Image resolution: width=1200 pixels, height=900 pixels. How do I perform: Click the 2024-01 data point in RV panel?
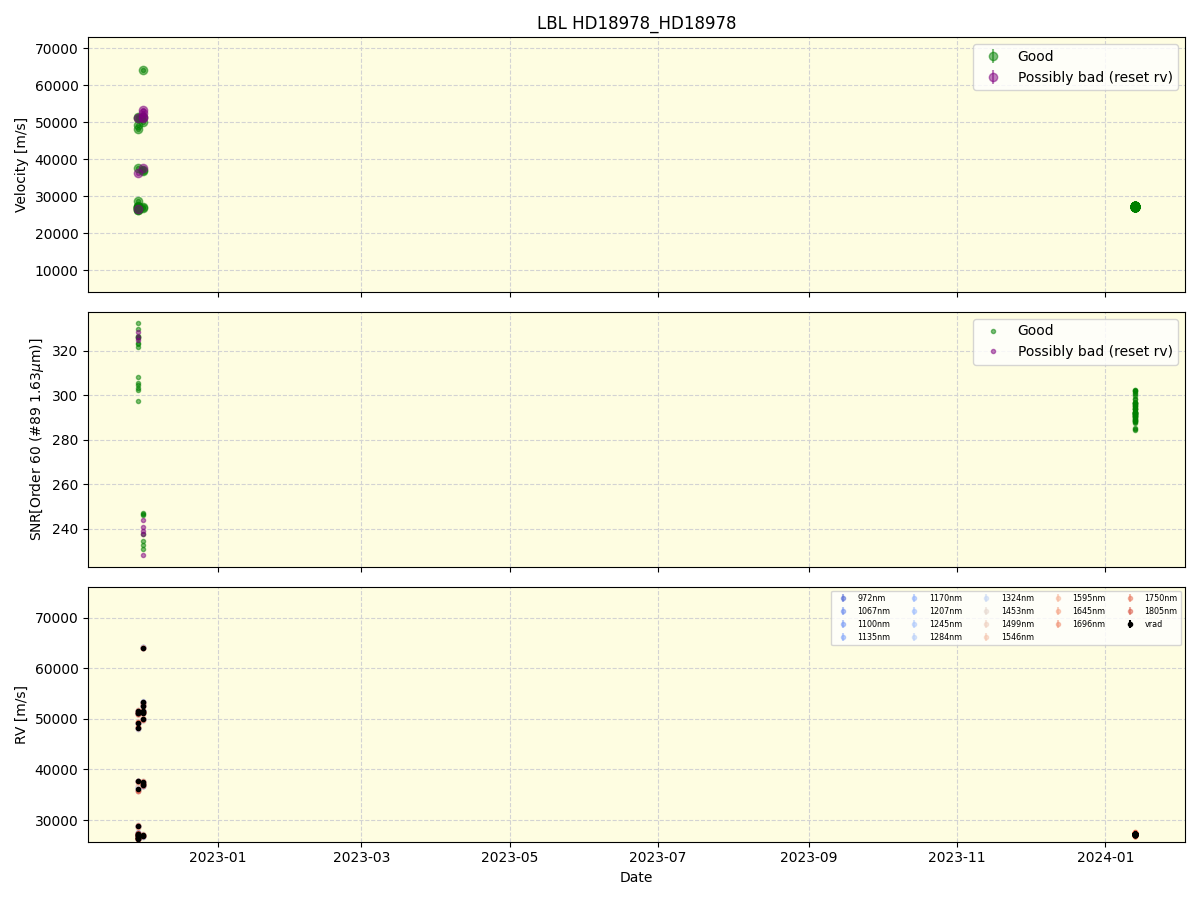1135,834
